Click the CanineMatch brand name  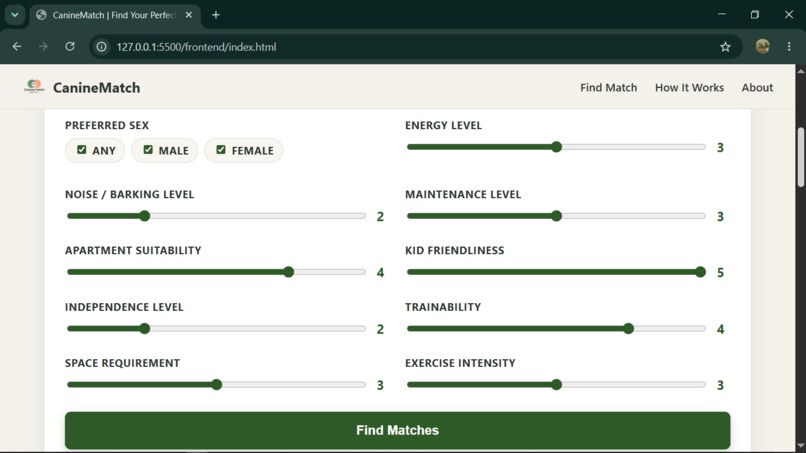pyautogui.click(x=97, y=88)
